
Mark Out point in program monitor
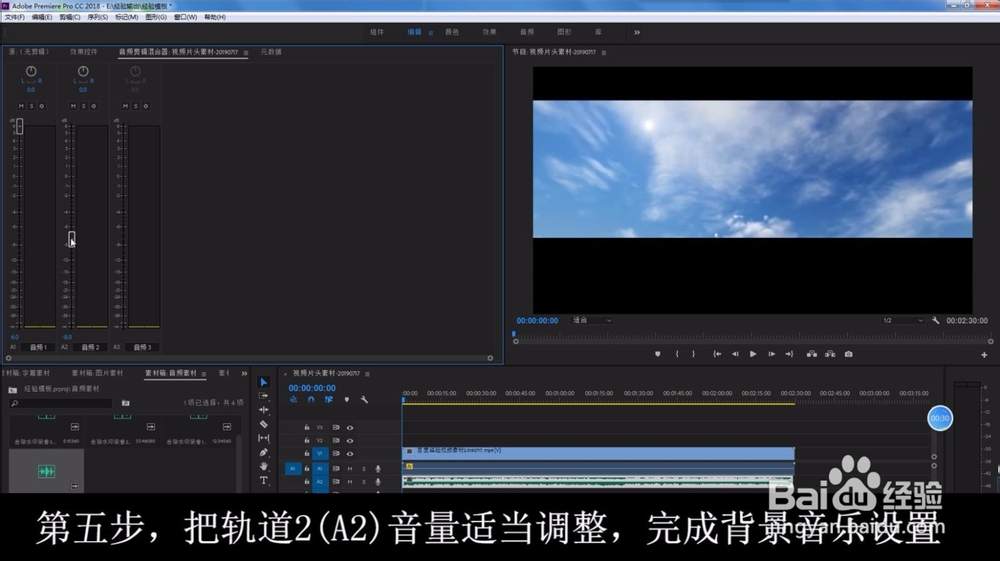click(693, 354)
